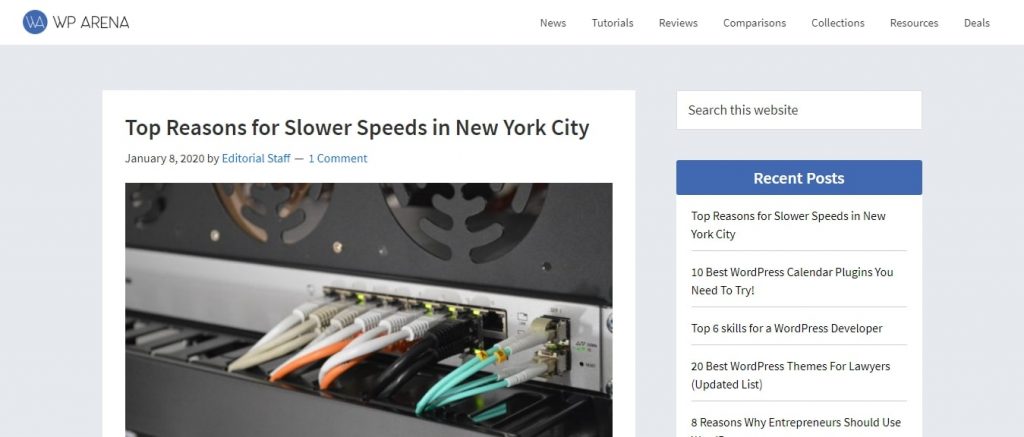Select Collections in the navigation bar
Screen dimensions: 1024x437
click(838, 23)
